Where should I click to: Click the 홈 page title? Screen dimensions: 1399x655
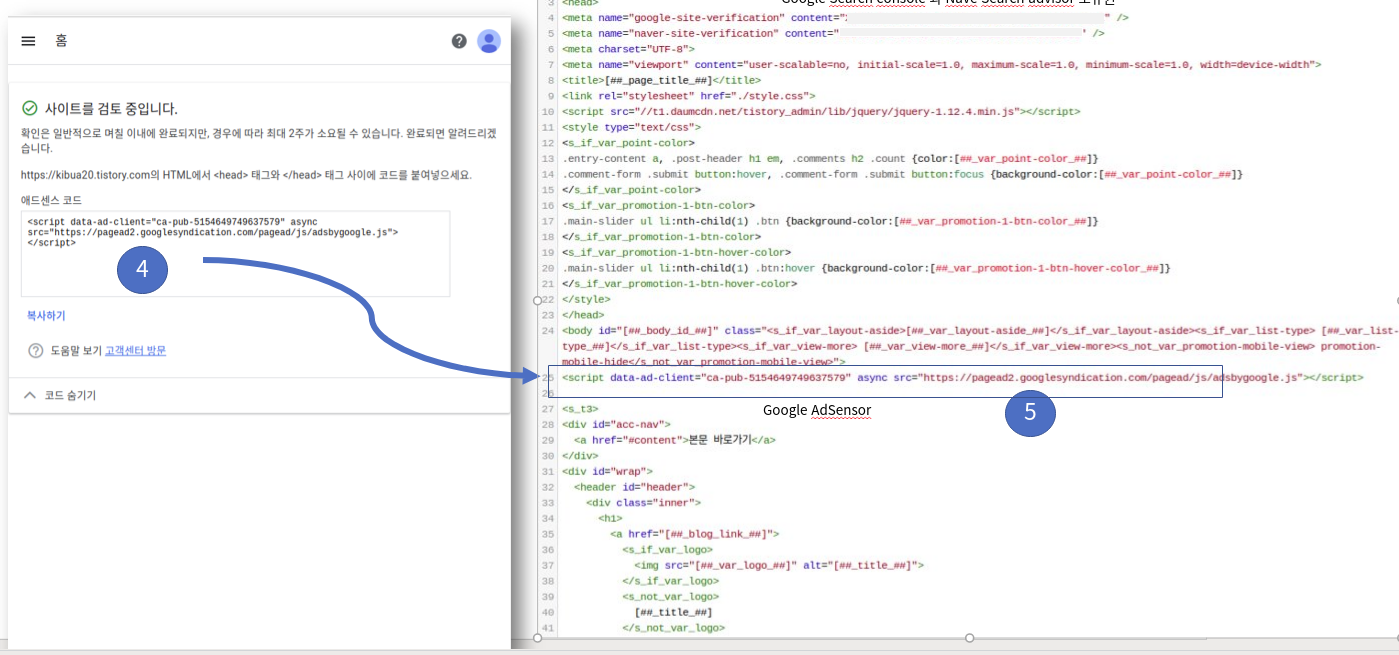click(x=62, y=41)
